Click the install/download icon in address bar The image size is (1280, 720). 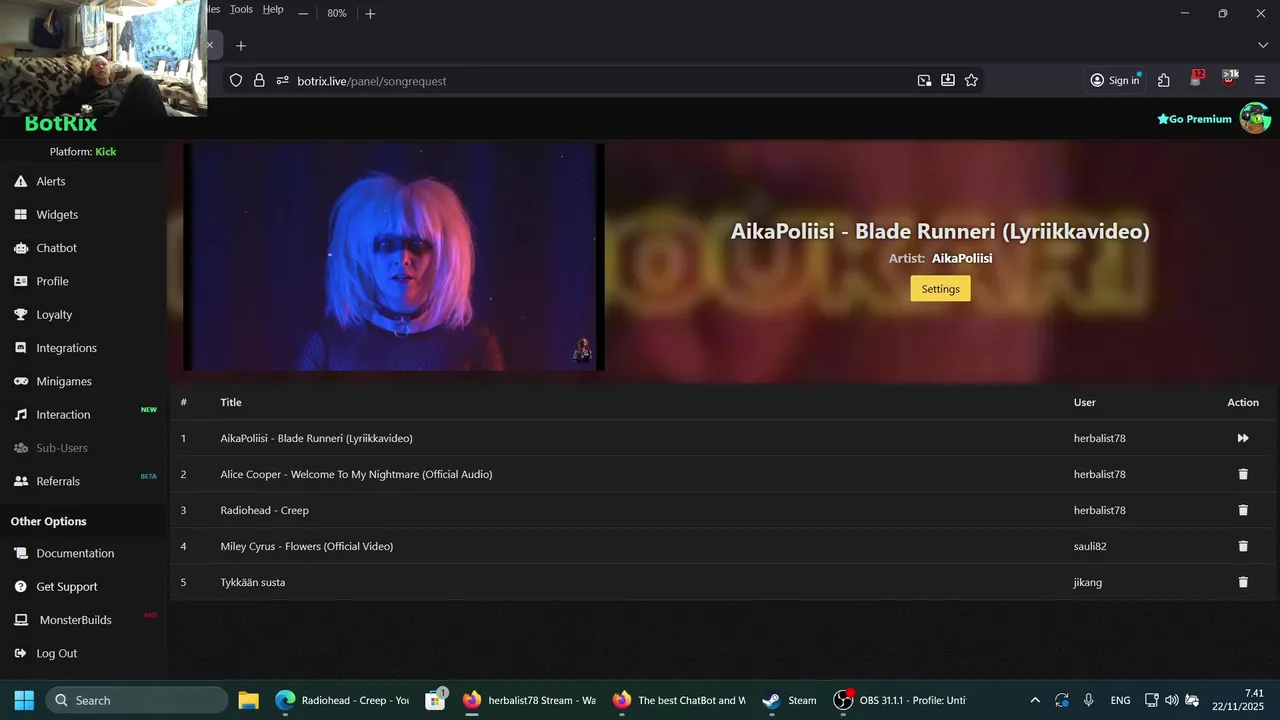click(948, 80)
